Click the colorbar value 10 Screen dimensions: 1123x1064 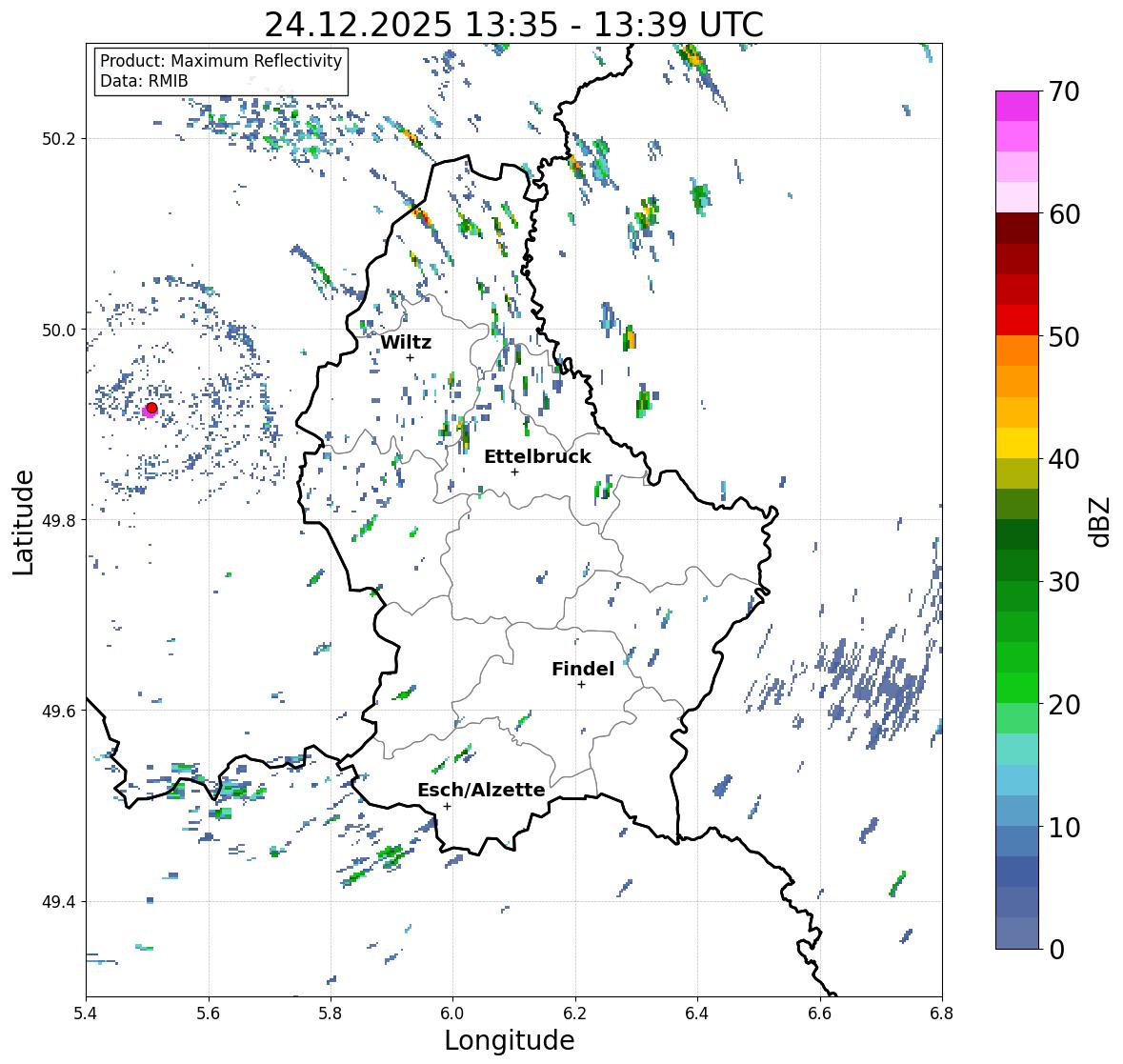pos(1064,827)
